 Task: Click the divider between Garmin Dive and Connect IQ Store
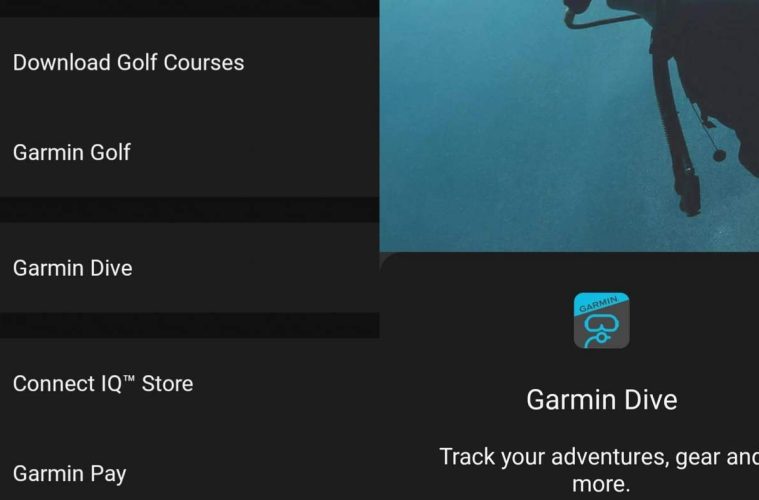(189, 325)
